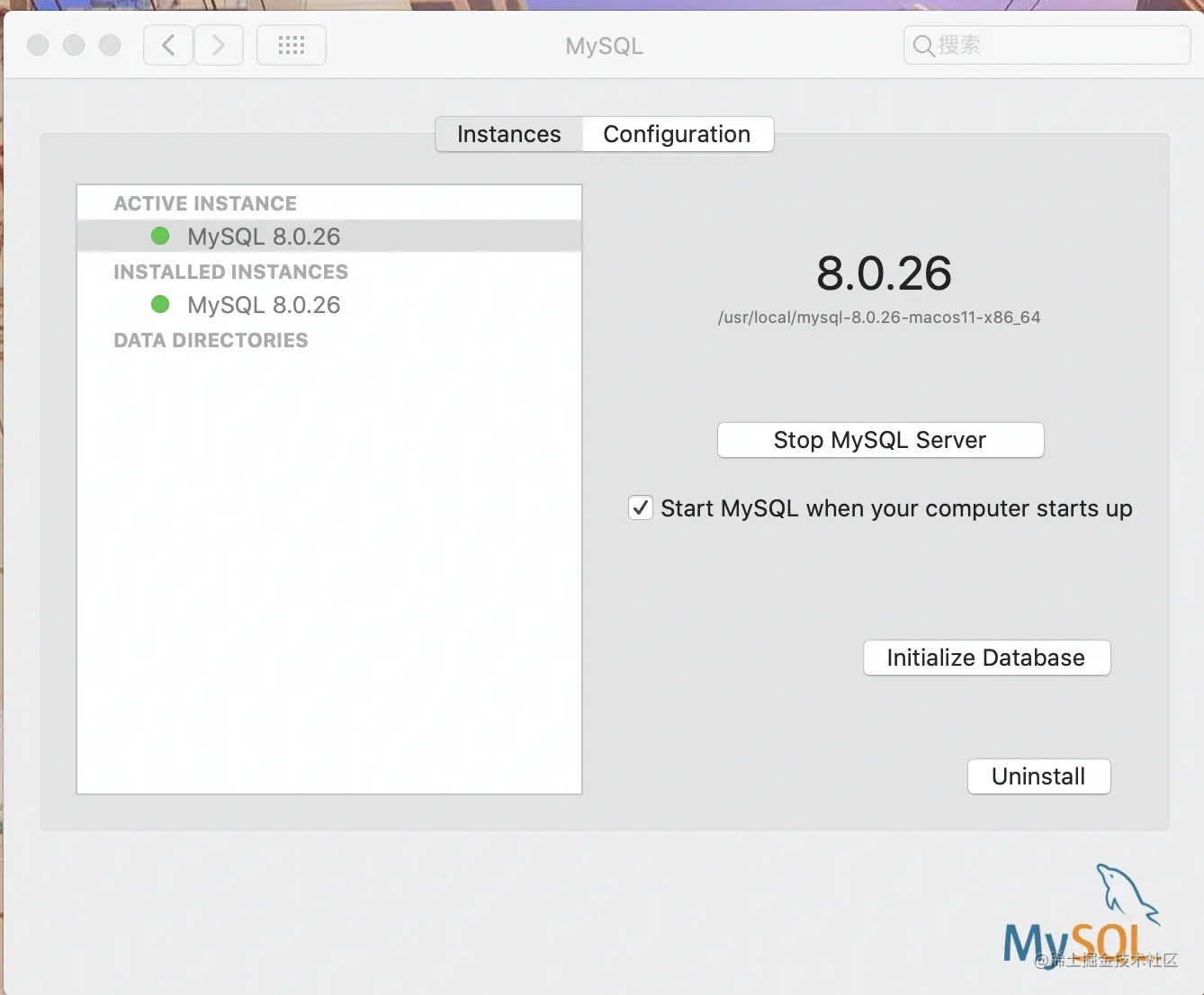Uncheck Start MySQL when computer starts up
This screenshot has height=995, width=1204.
tap(640, 507)
